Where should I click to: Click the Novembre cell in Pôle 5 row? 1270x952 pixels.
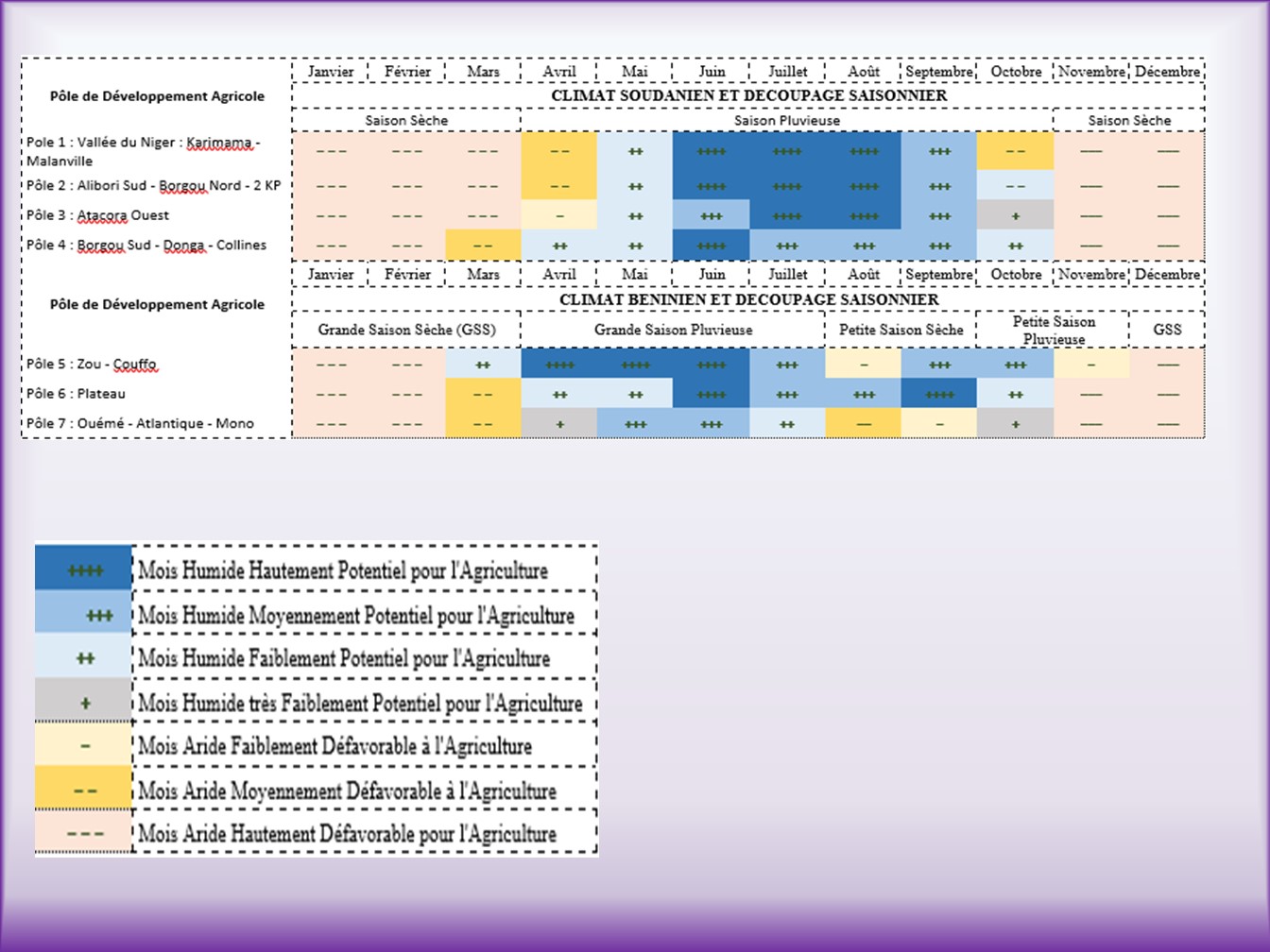(1091, 364)
